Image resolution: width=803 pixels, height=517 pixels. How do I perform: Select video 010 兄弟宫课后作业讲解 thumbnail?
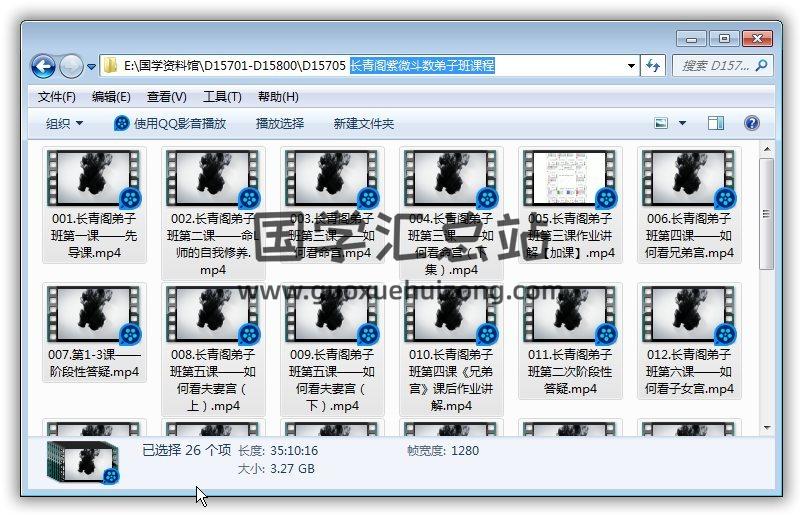coord(451,314)
